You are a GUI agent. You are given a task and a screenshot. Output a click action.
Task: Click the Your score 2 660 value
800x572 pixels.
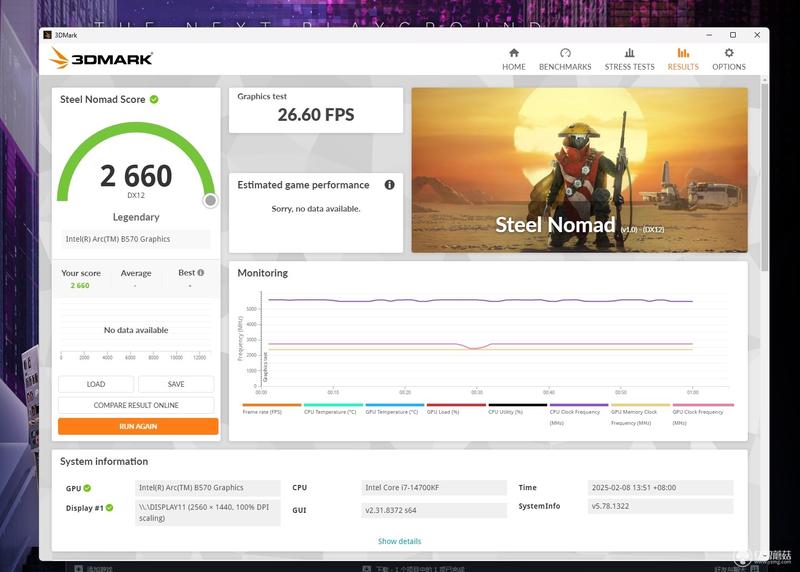pyautogui.click(x=80, y=286)
